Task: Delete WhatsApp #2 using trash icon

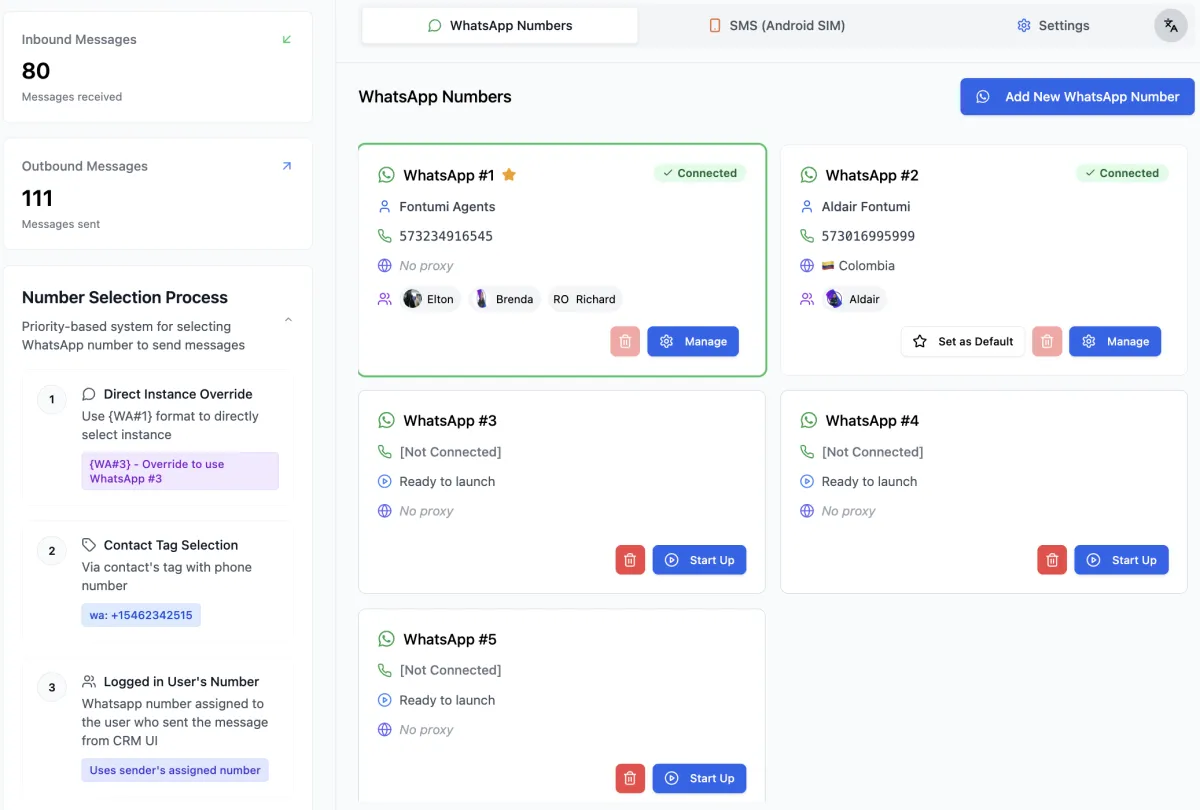Action: click(x=1047, y=341)
